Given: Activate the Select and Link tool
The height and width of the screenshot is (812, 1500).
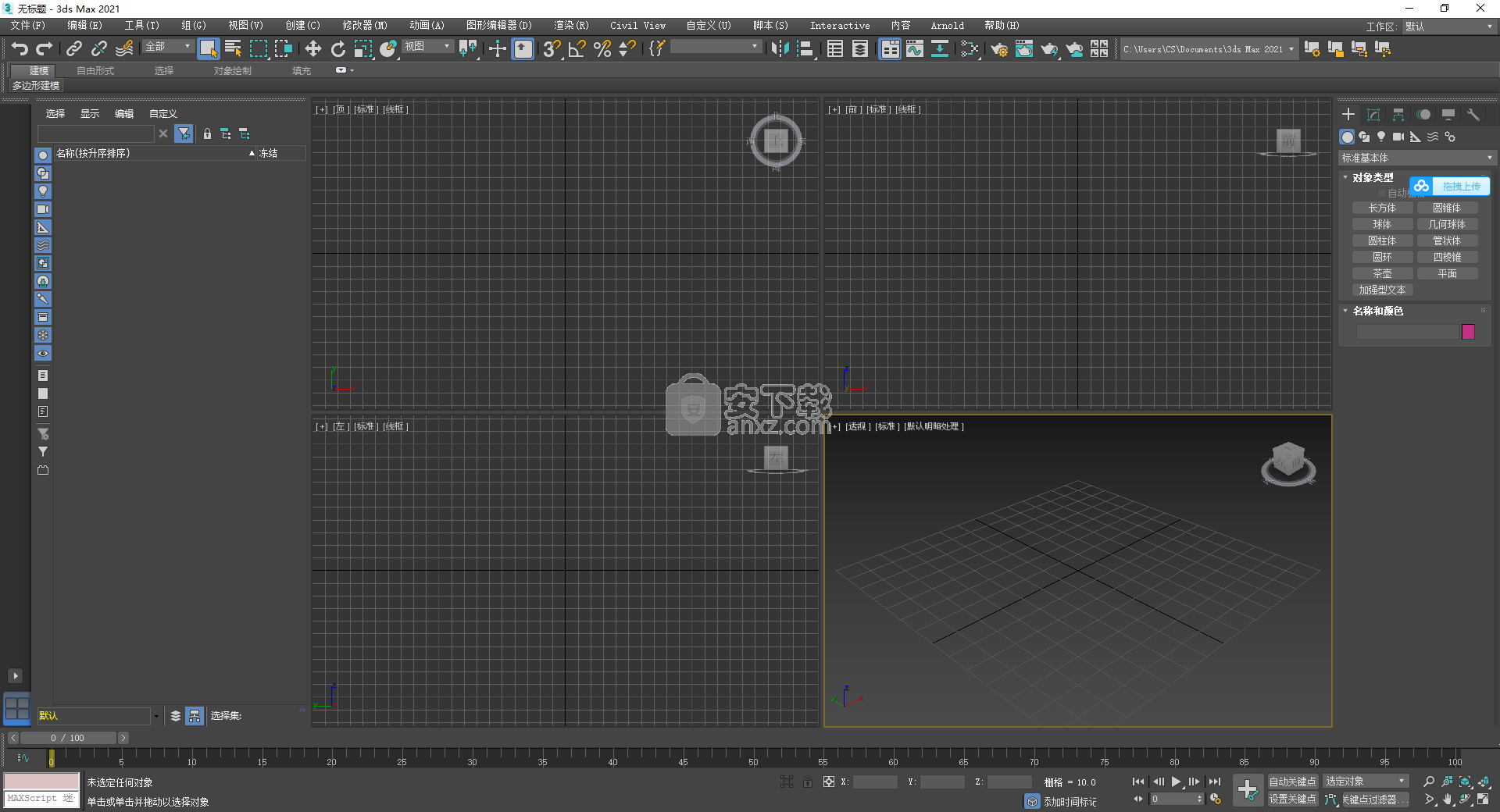Looking at the screenshot, I should [x=74, y=49].
